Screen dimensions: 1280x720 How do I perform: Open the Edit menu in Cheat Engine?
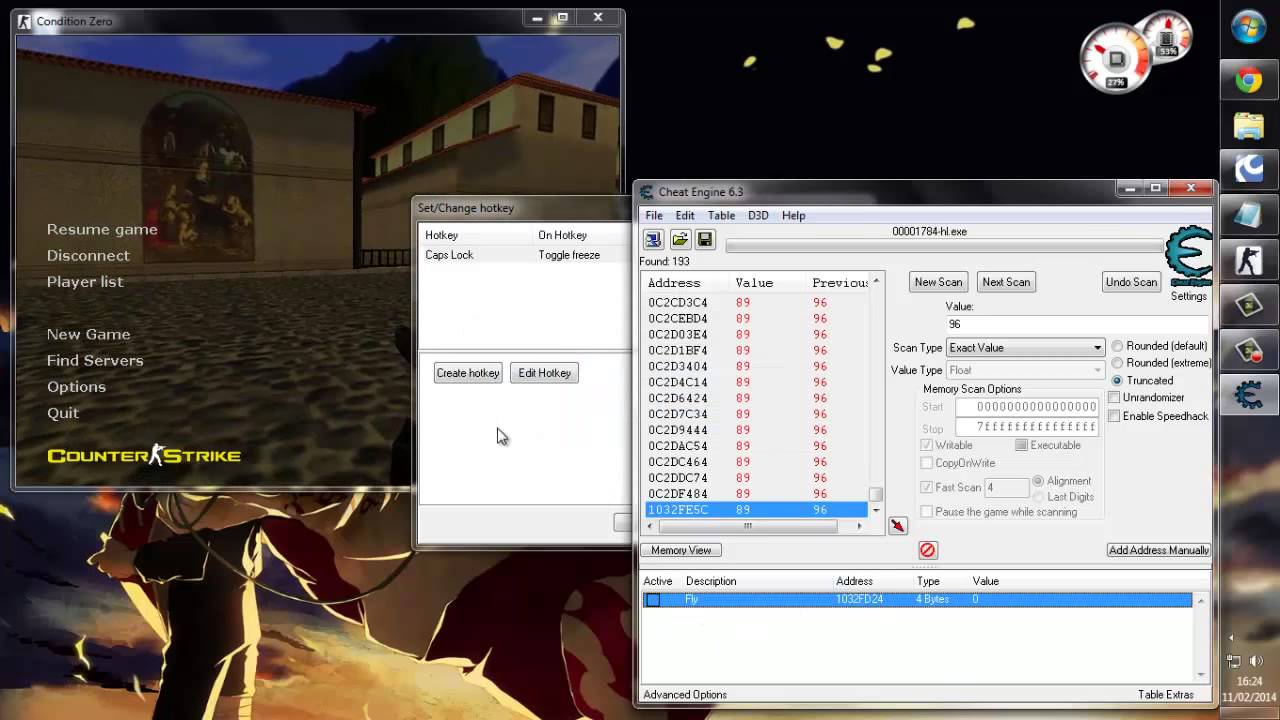tap(685, 216)
